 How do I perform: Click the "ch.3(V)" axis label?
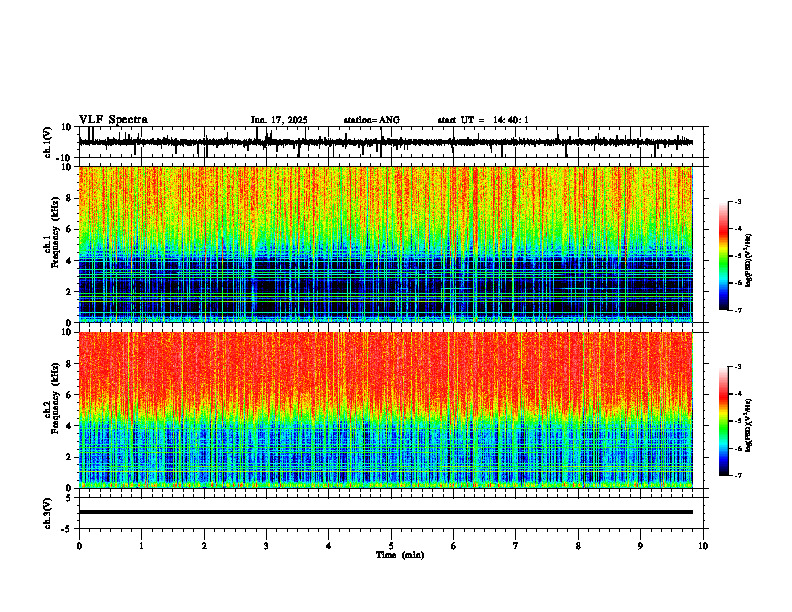pos(48,513)
